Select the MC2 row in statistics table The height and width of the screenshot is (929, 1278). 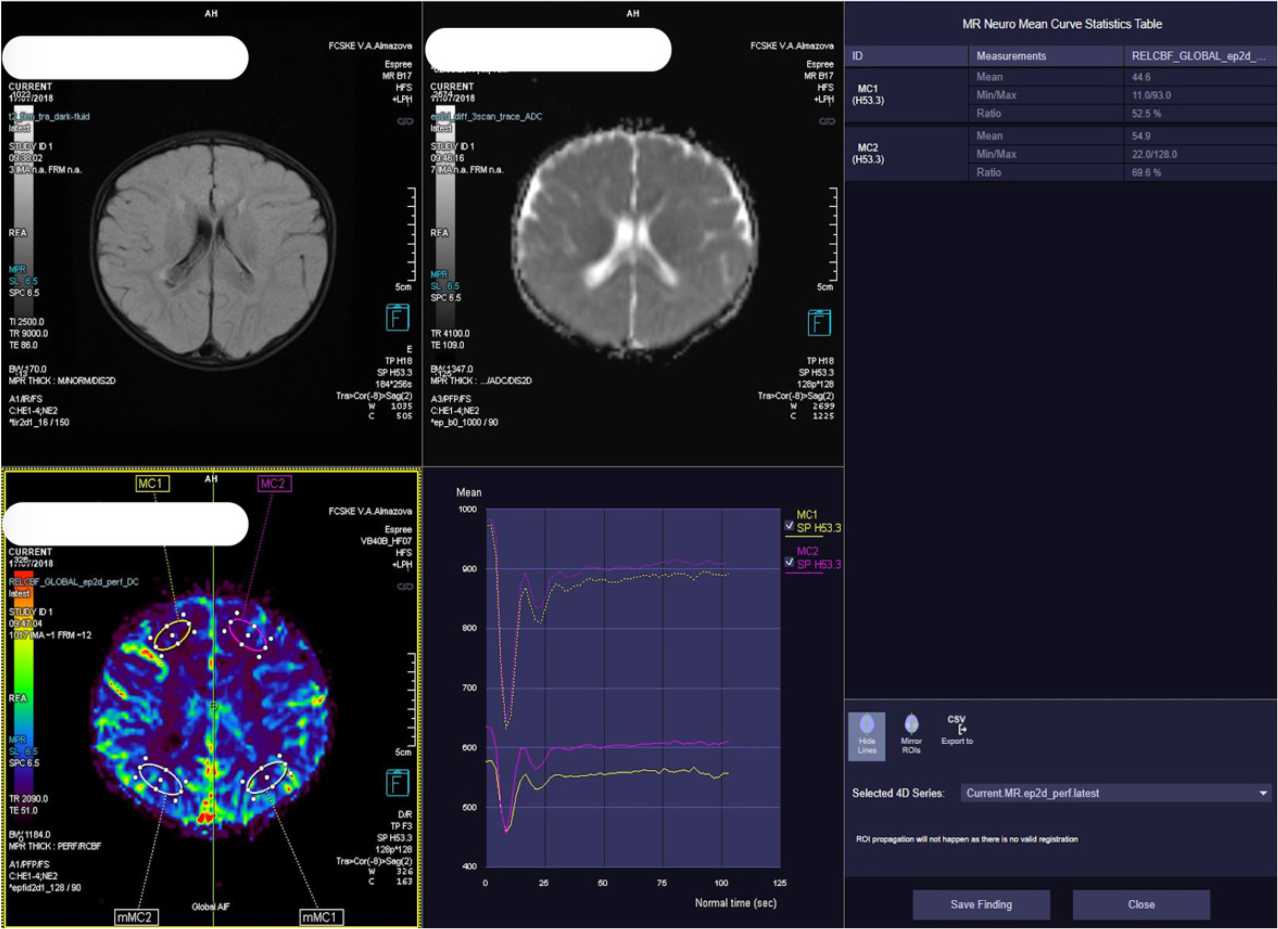tap(866, 153)
